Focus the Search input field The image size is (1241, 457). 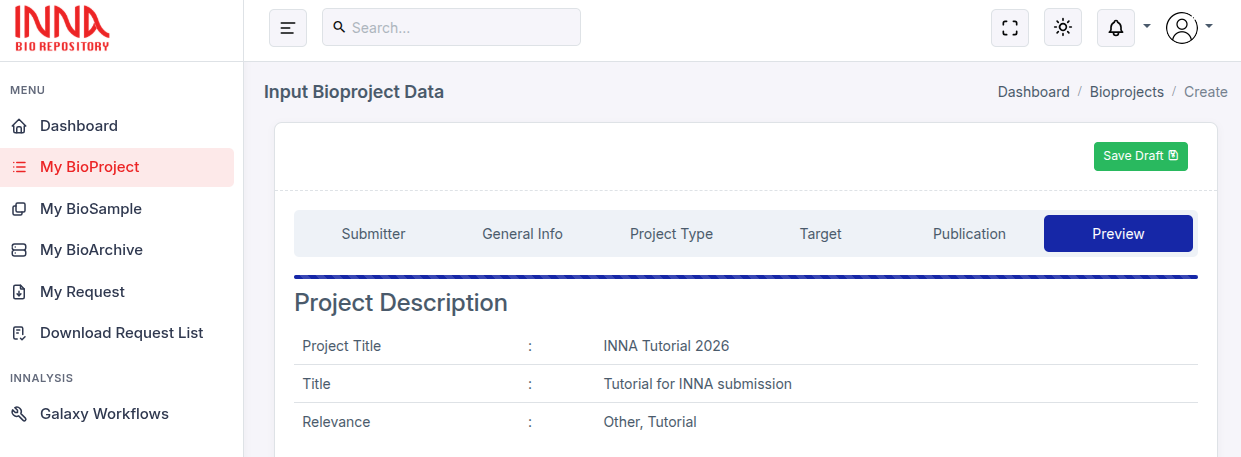coord(451,27)
